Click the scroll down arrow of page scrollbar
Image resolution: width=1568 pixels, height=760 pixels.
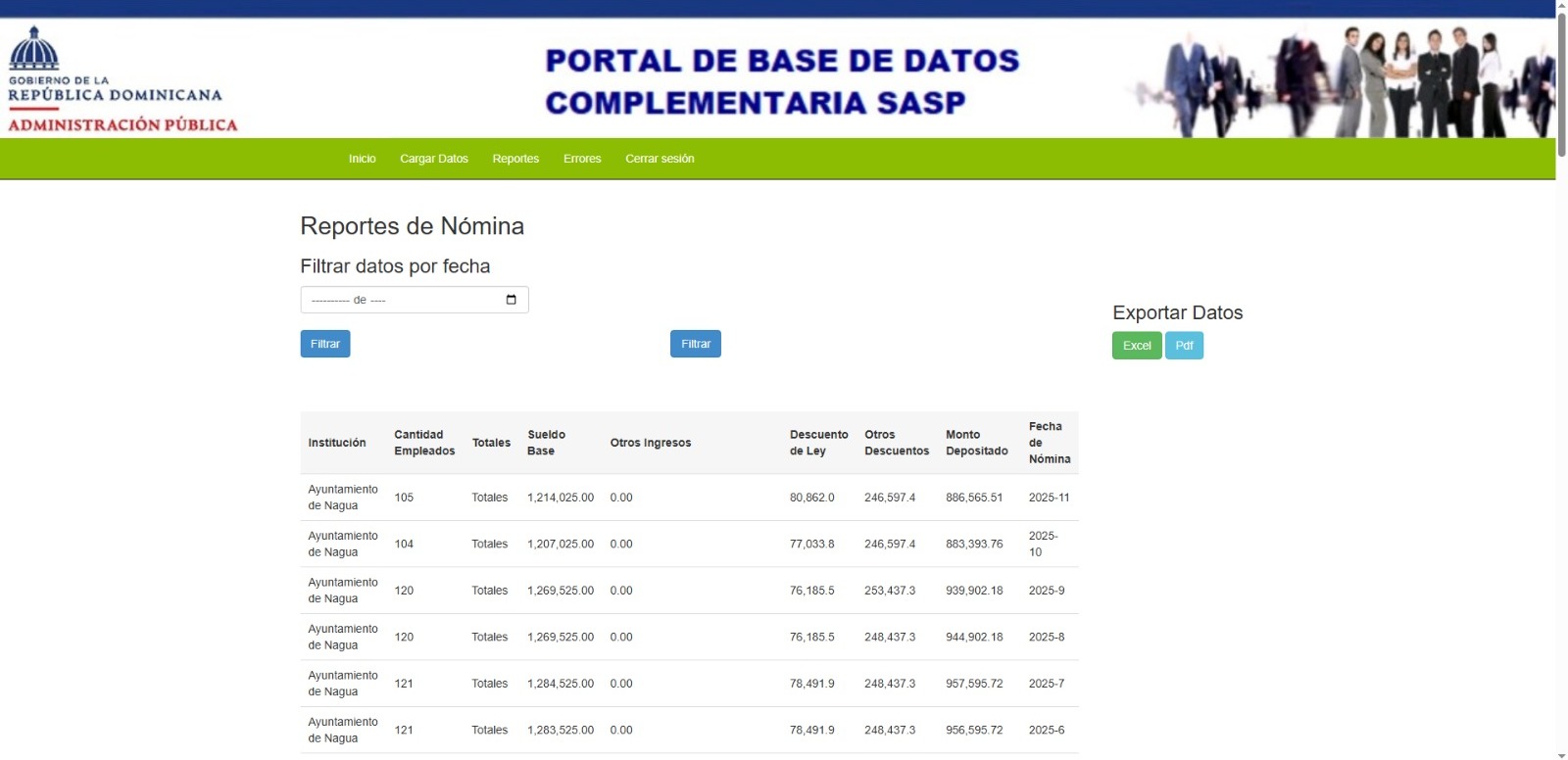(1561, 754)
